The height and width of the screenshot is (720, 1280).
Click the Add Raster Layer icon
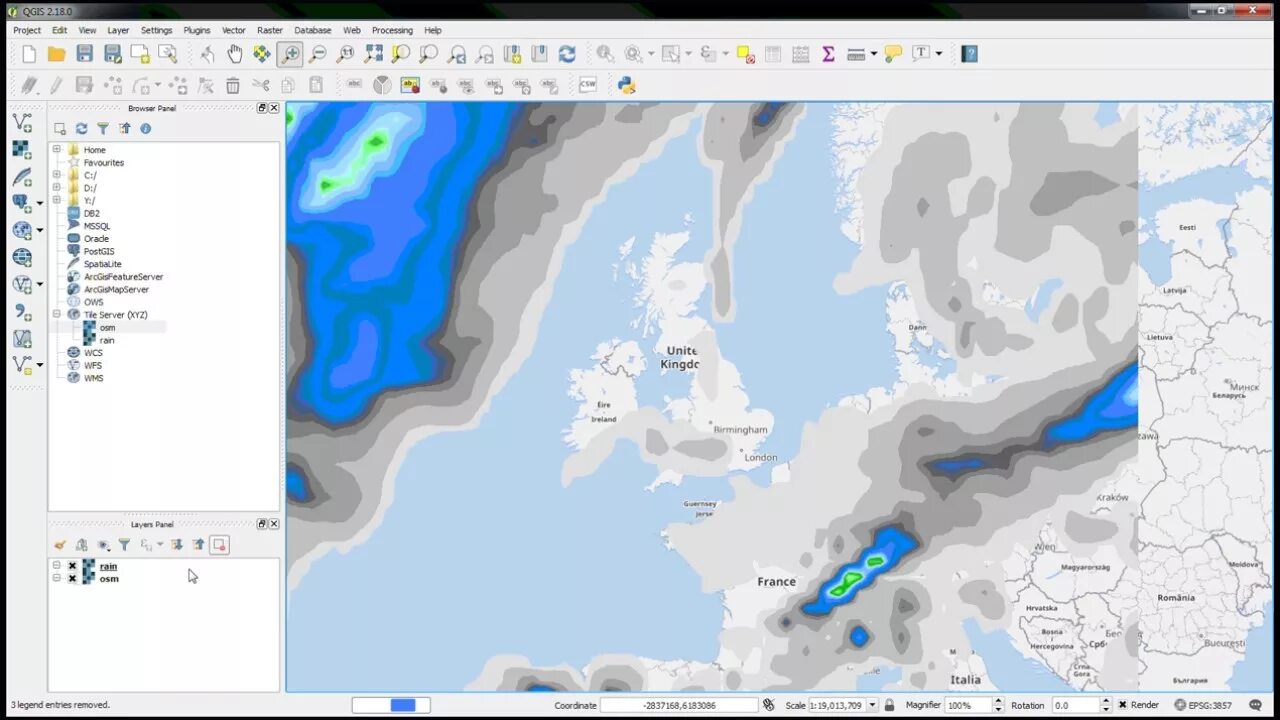[x=22, y=149]
